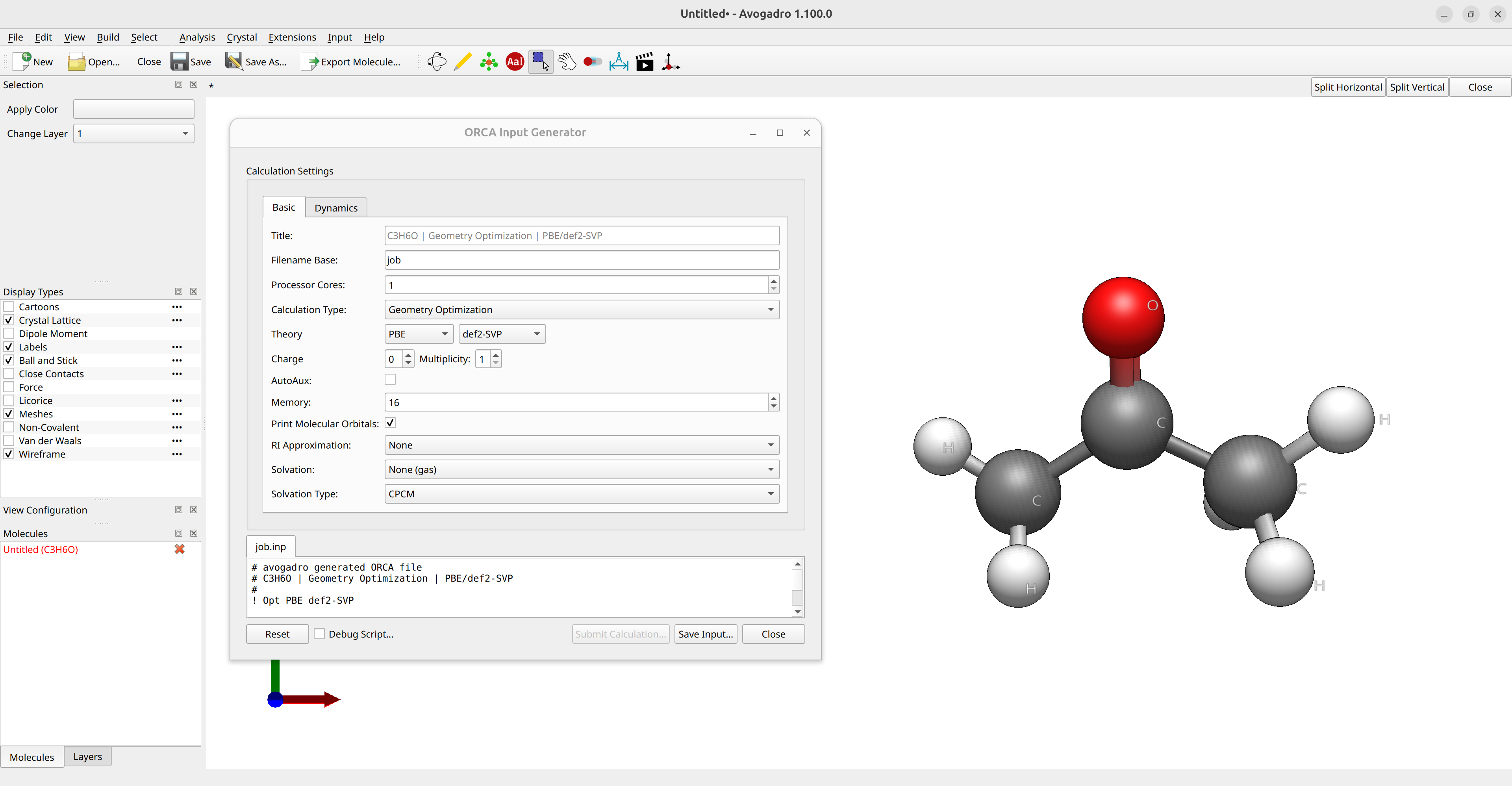Click the Filename Base field
This screenshot has height=786, width=1512.
point(582,260)
